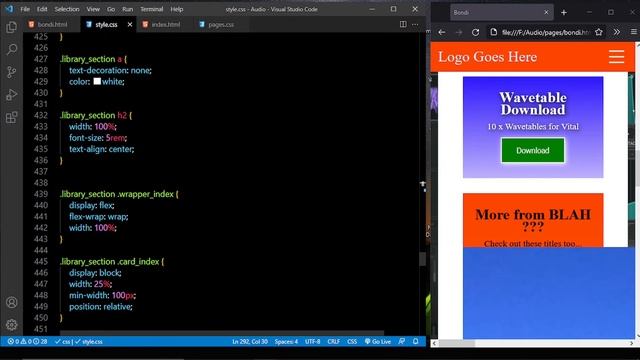Open the Run and Debug view
Viewport: 640px width, 360px height.
tap(11, 95)
